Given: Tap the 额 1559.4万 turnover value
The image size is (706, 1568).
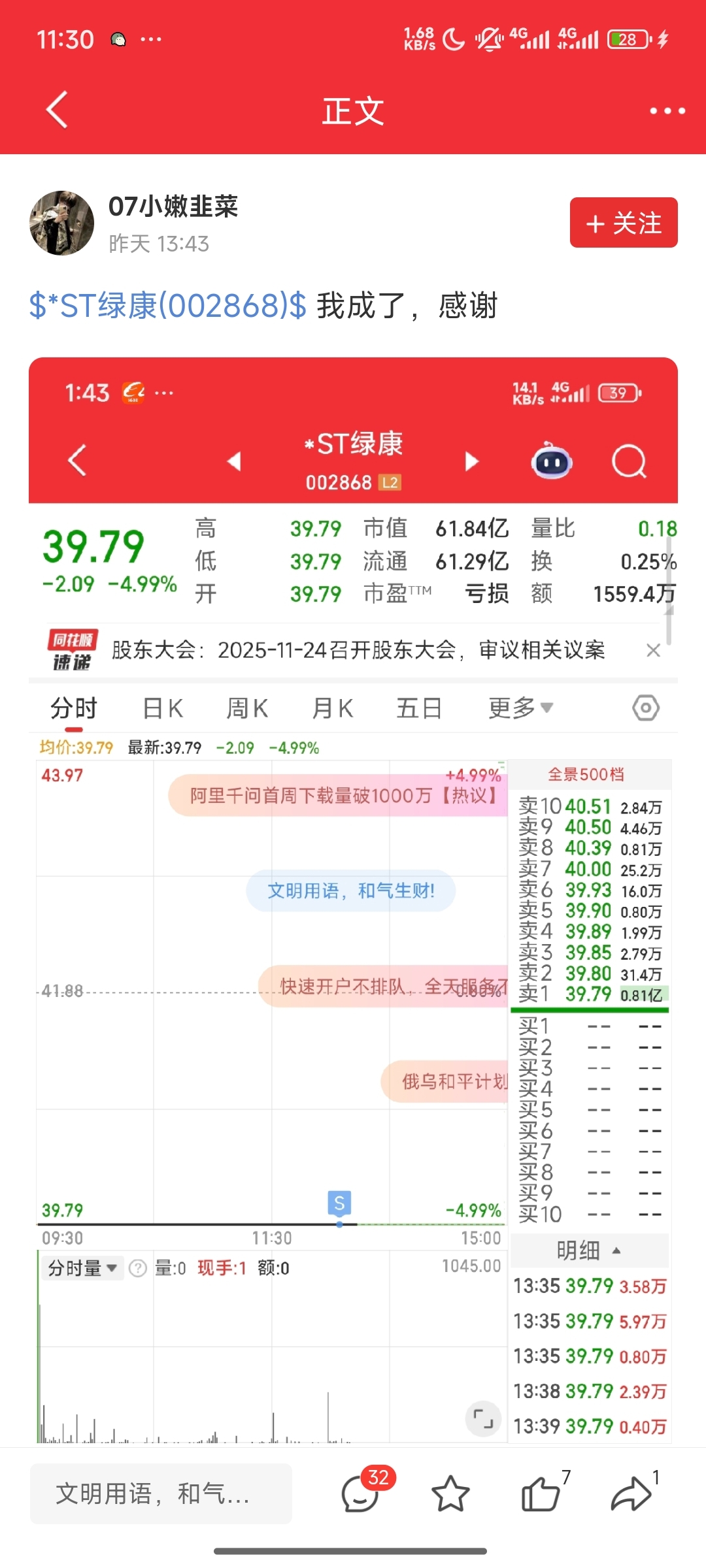Looking at the screenshot, I should coord(634,593).
